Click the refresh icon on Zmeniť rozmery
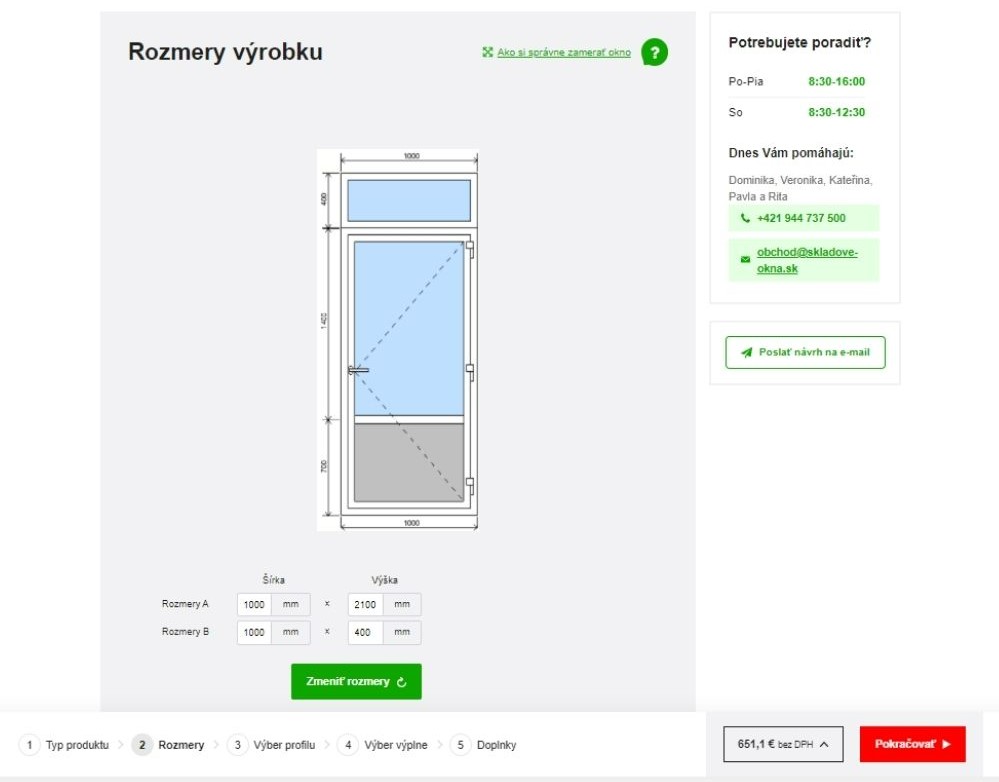The width and height of the screenshot is (999, 782). pyautogui.click(x=402, y=682)
